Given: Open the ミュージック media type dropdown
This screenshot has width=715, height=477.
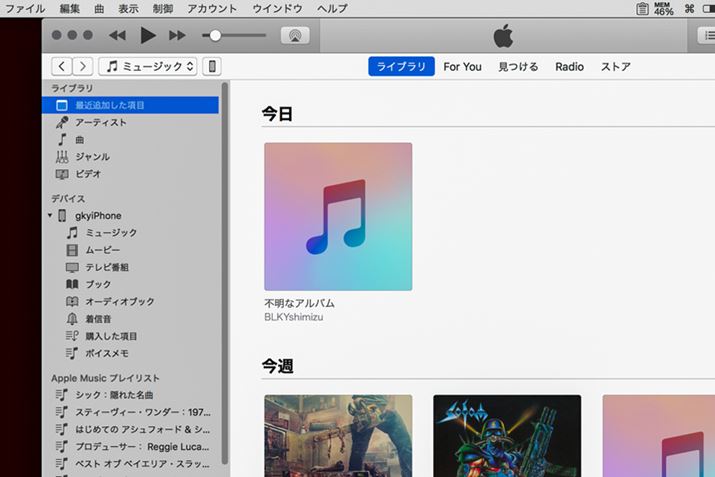Looking at the screenshot, I should pos(148,67).
